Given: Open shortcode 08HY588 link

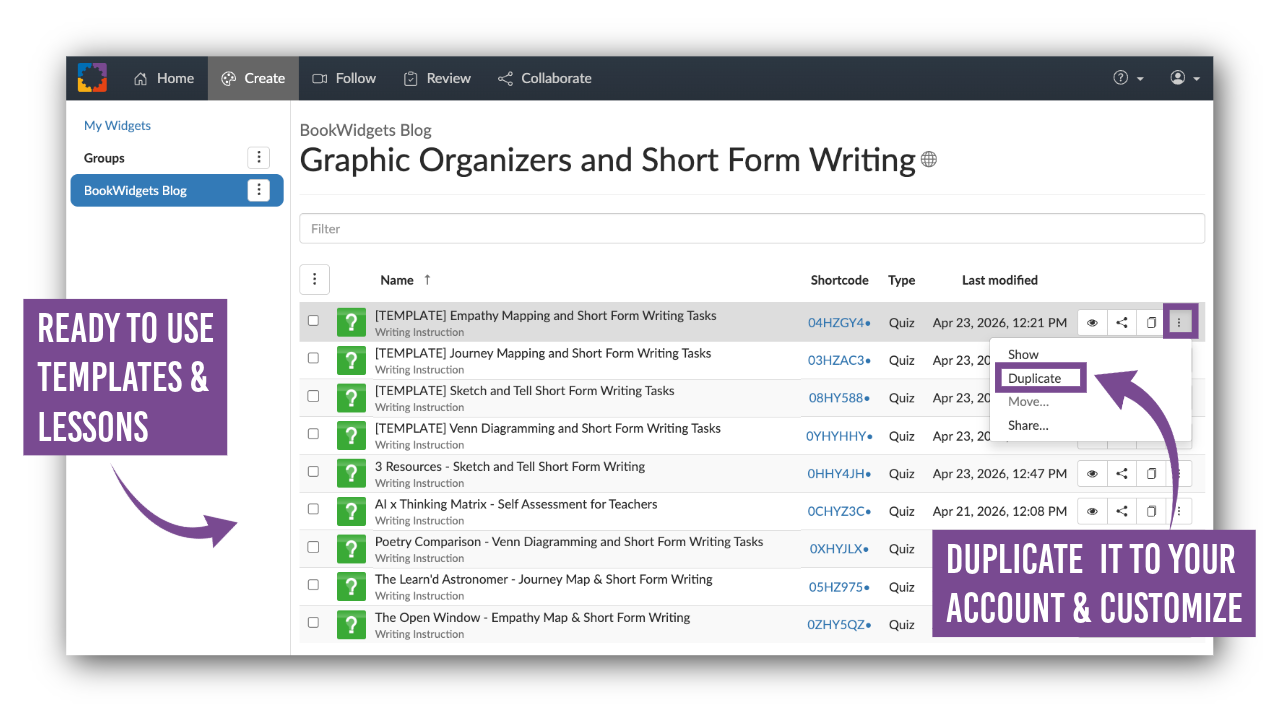Looking at the screenshot, I should coord(839,398).
